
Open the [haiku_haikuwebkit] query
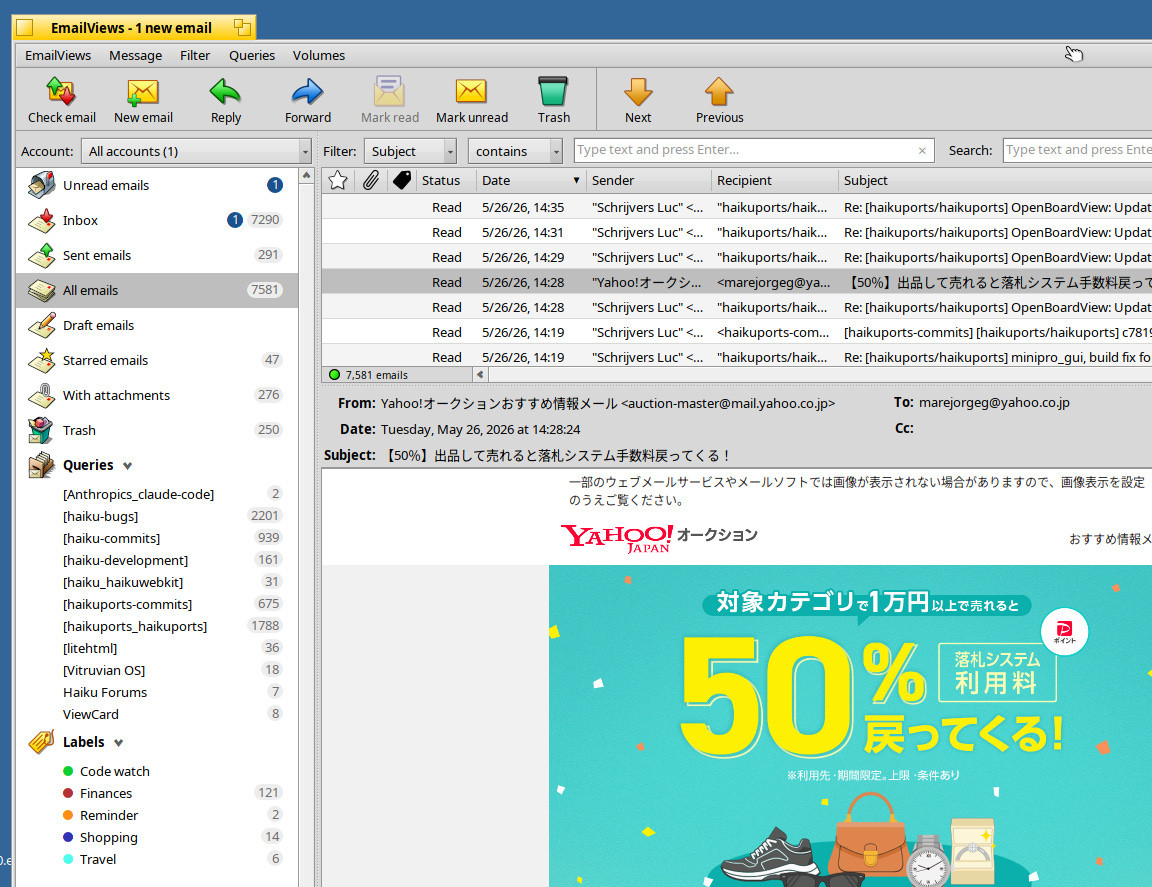[157, 582]
